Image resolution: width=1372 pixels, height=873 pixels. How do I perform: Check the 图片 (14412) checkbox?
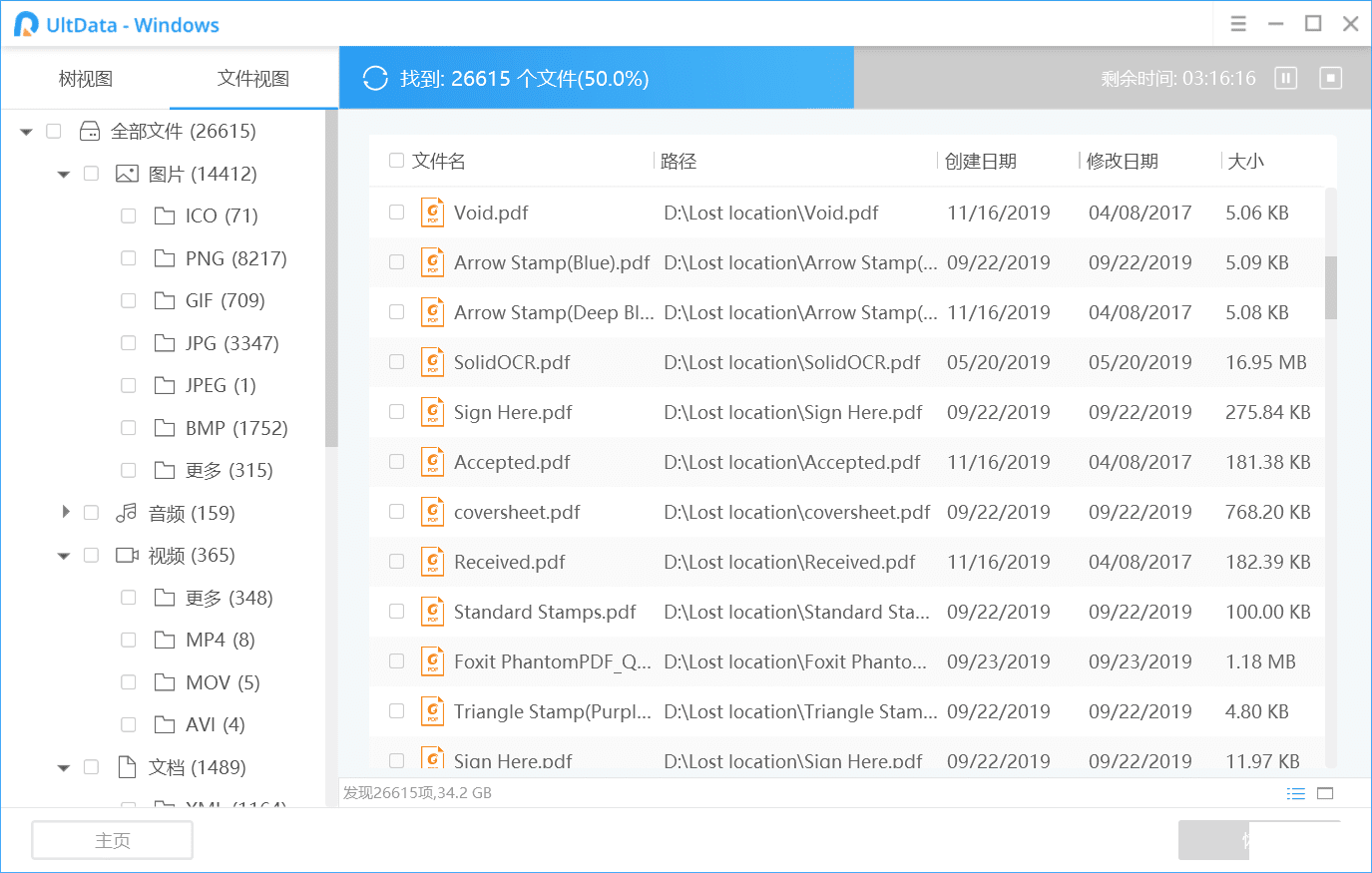[91, 174]
